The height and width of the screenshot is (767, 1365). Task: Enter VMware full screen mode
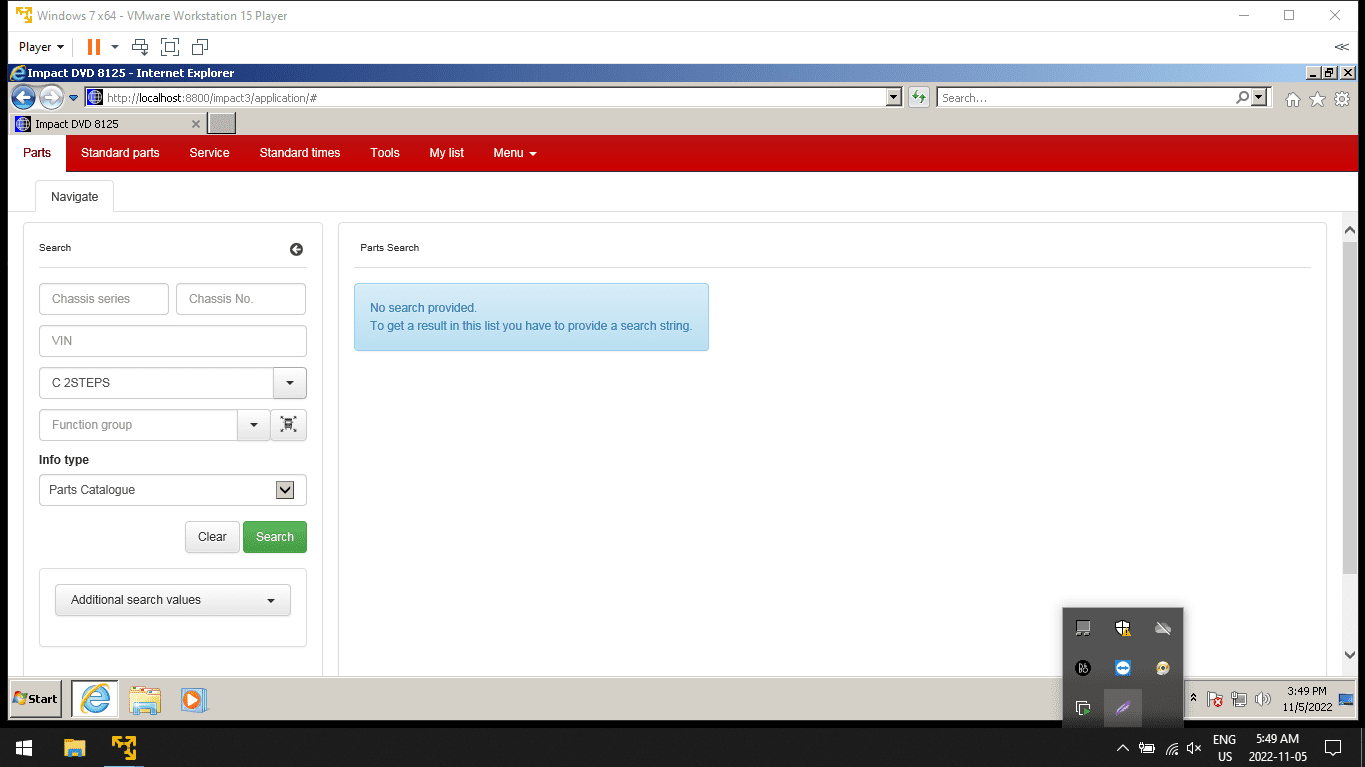[x=170, y=47]
